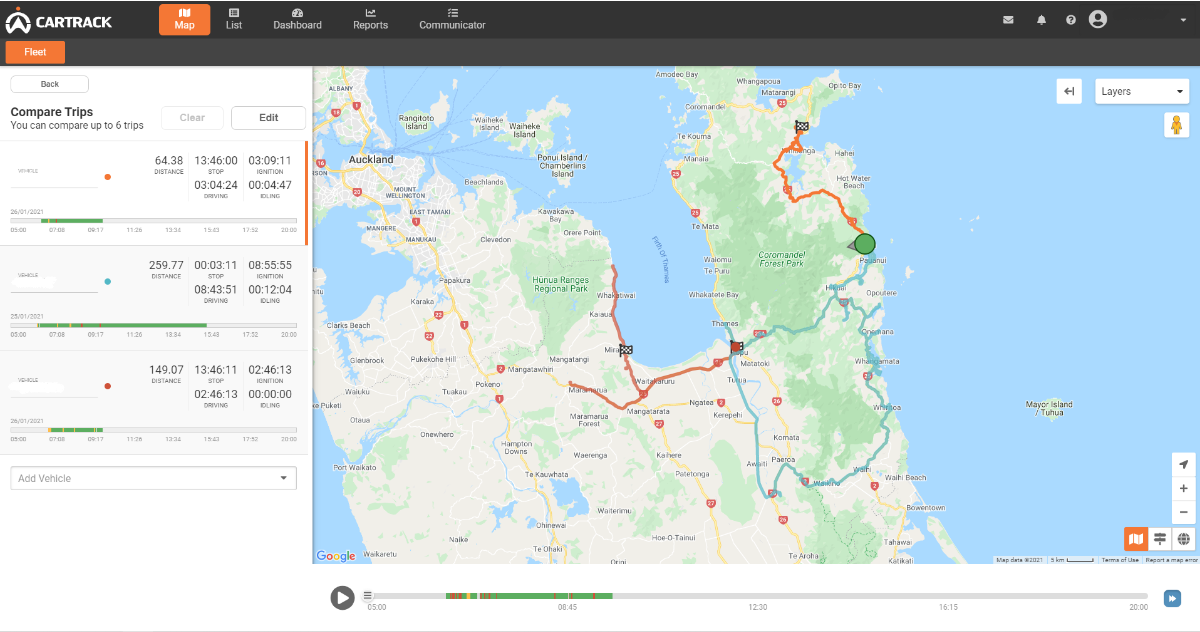Open the notifications bell

1041,20
